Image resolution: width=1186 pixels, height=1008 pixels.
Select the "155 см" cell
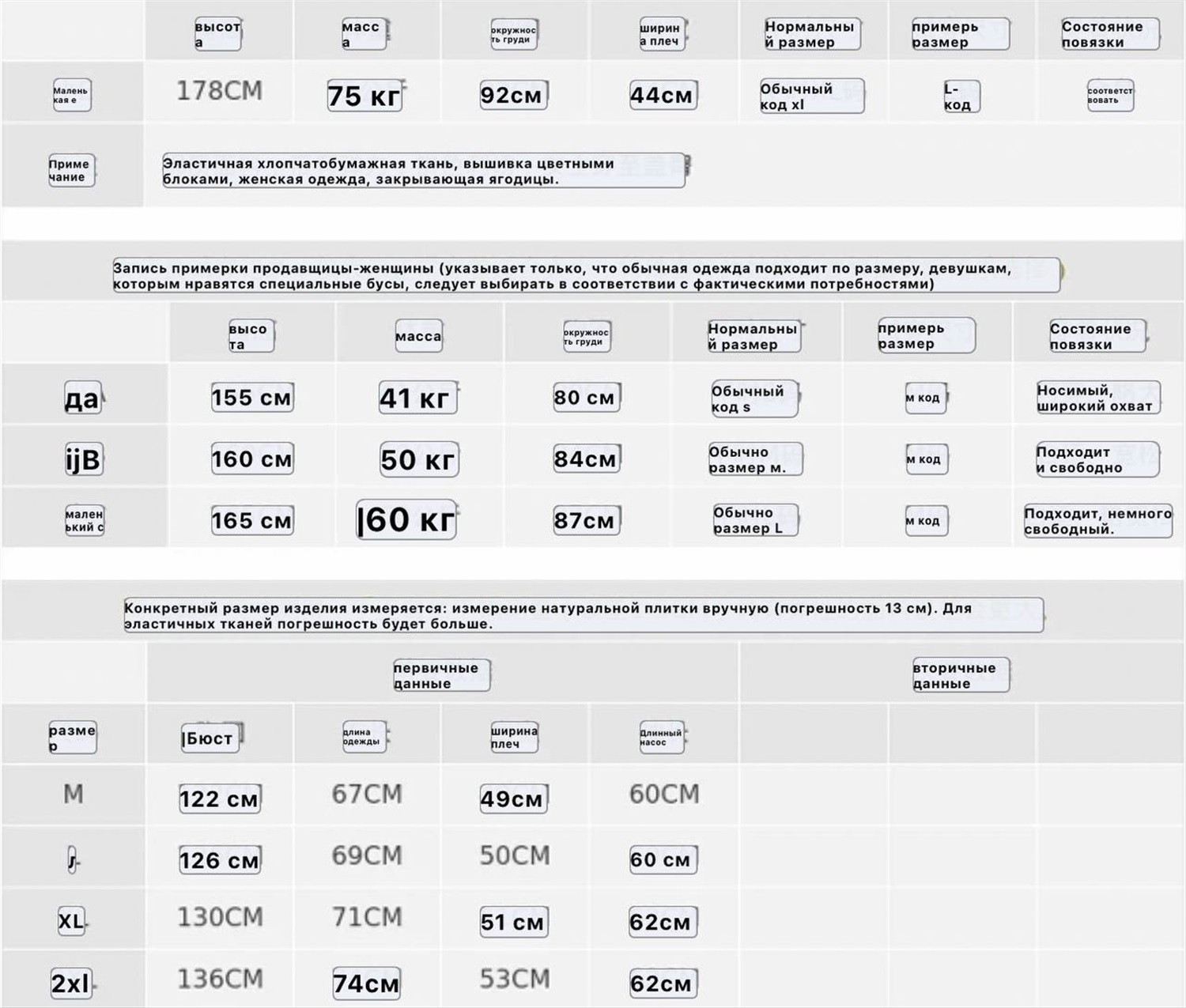pos(251,397)
